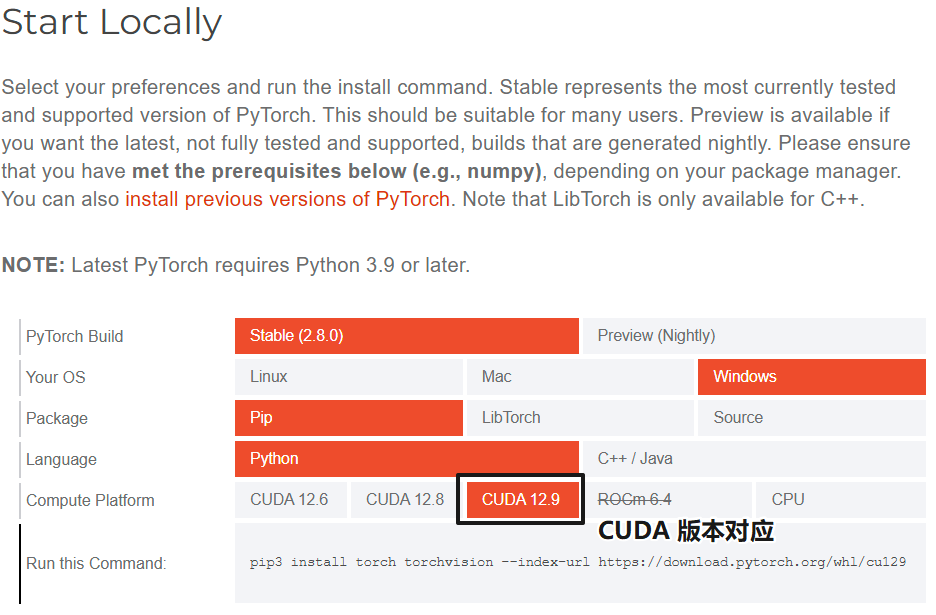
Task: Click the Start Locally heading
Action: point(112,23)
